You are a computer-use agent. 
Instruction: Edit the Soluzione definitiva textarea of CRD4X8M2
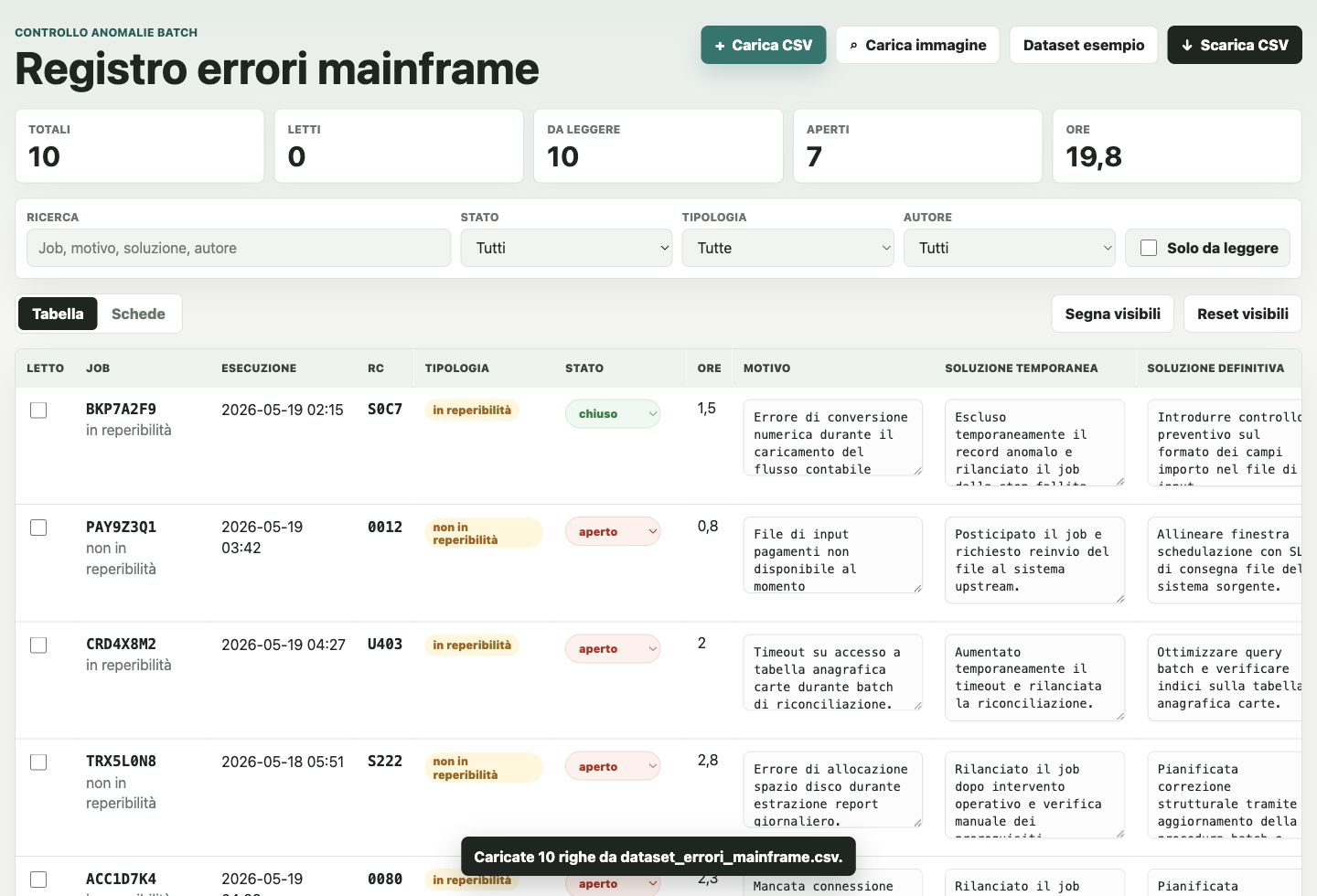(x=1225, y=677)
